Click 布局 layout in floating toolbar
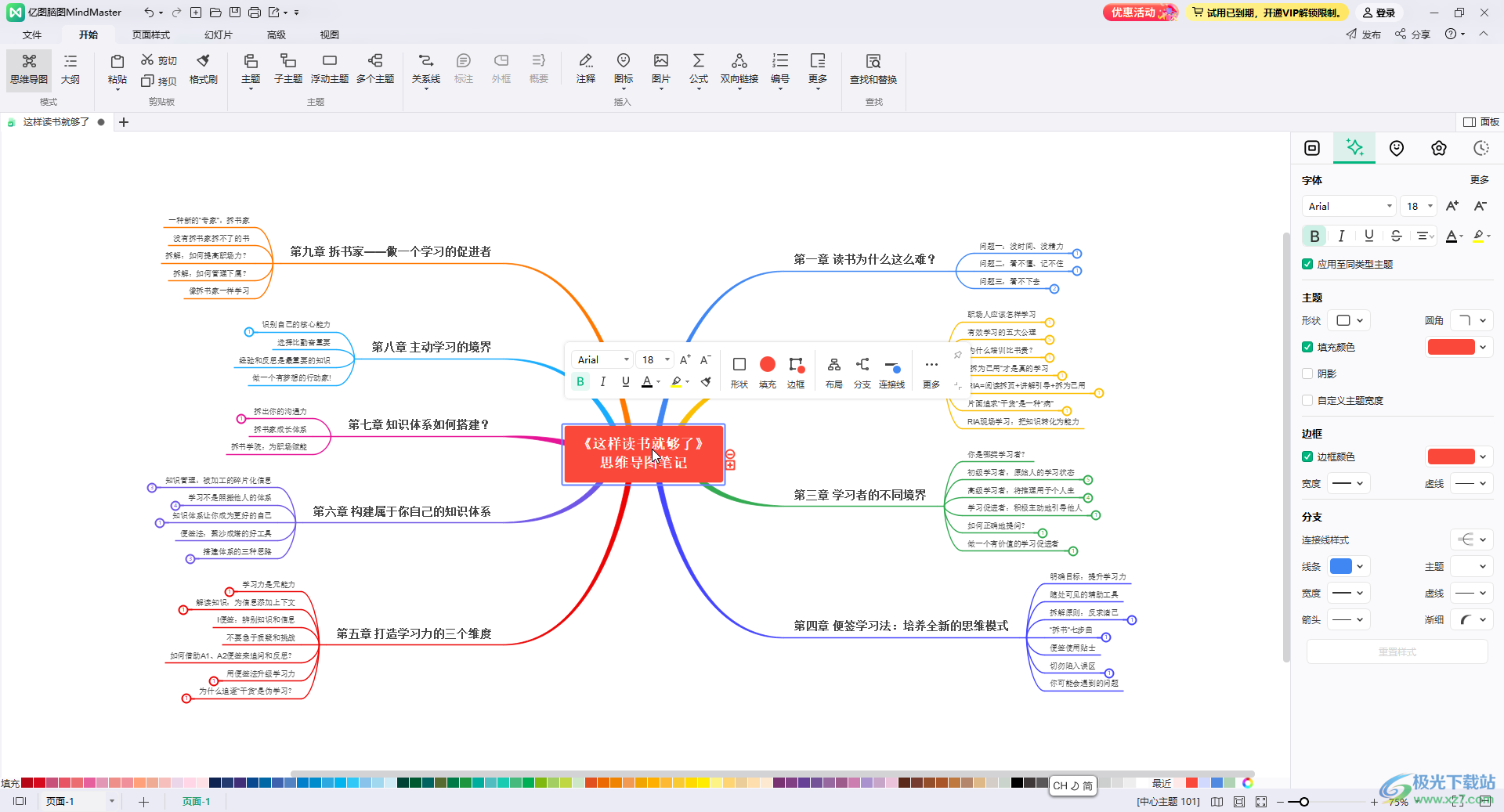This screenshot has width=1504, height=812. point(834,372)
